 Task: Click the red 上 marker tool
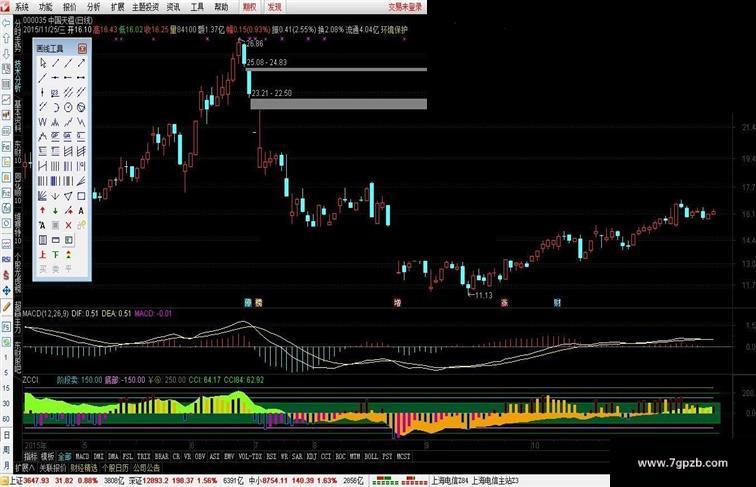coord(43,255)
